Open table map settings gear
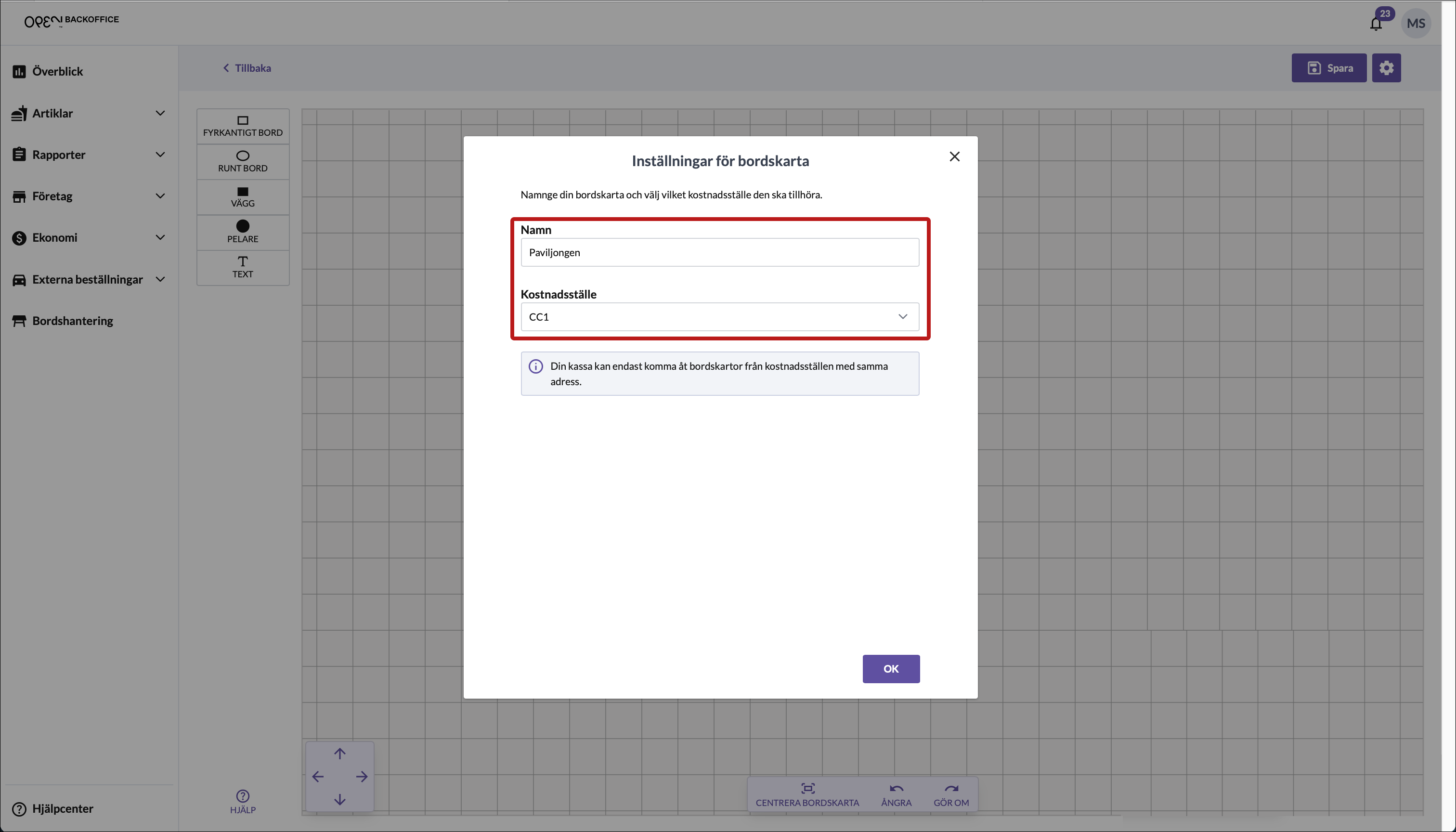This screenshot has height=832, width=1456. click(x=1386, y=68)
